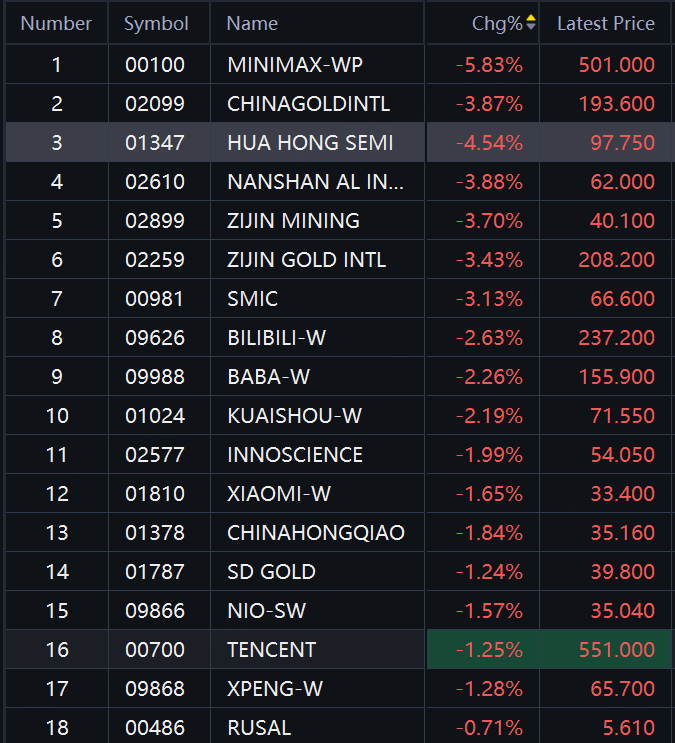The width and height of the screenshot is (675, 743).
Task: Select the ZIJIN MINING stock name
Action: click(x=293, y=221)
